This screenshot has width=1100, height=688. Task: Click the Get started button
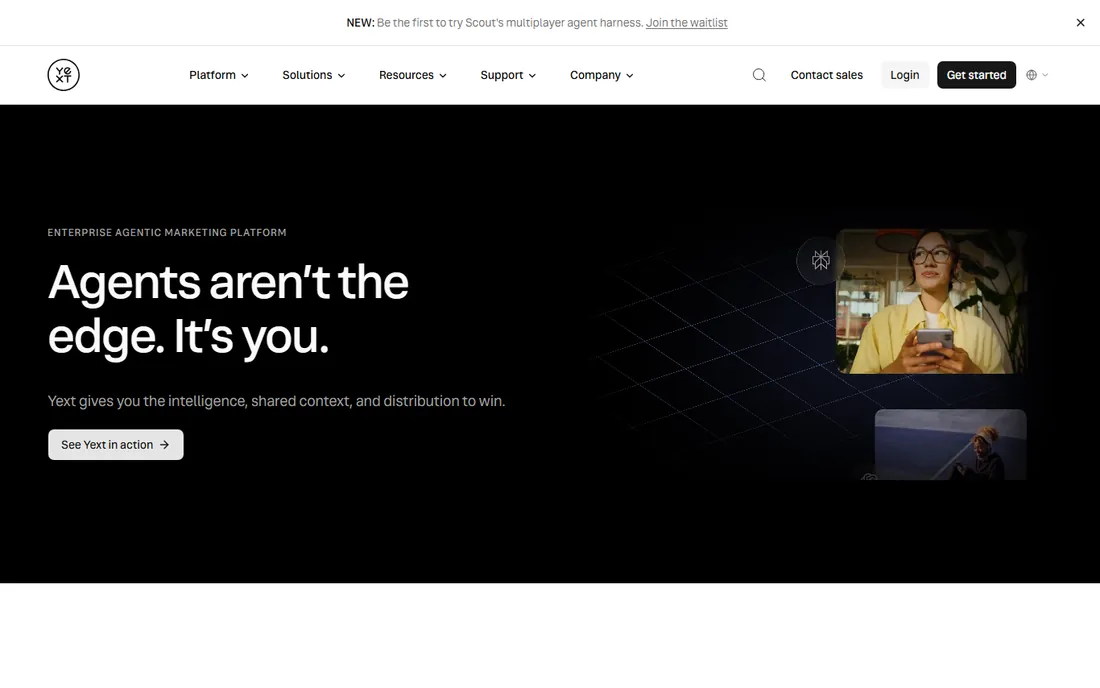click(x=976, y=75)
